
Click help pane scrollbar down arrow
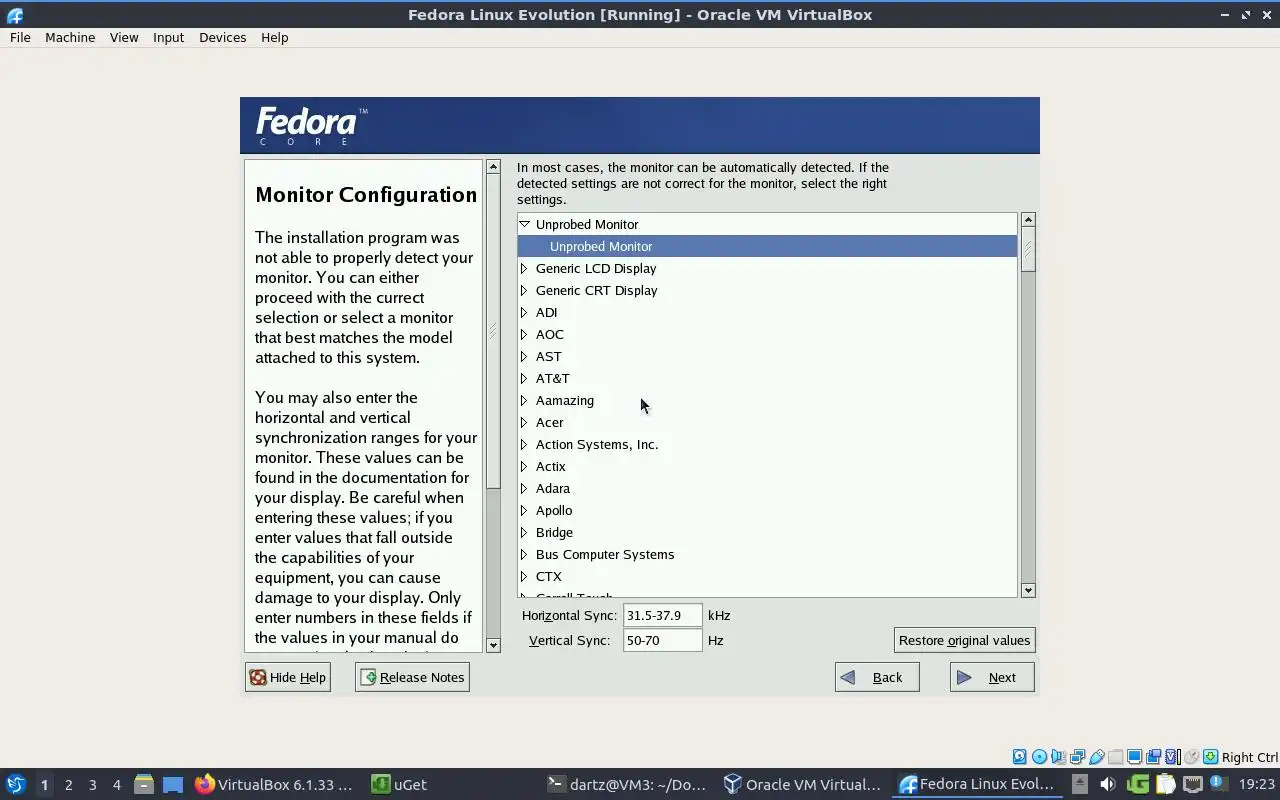pos(493,645)
